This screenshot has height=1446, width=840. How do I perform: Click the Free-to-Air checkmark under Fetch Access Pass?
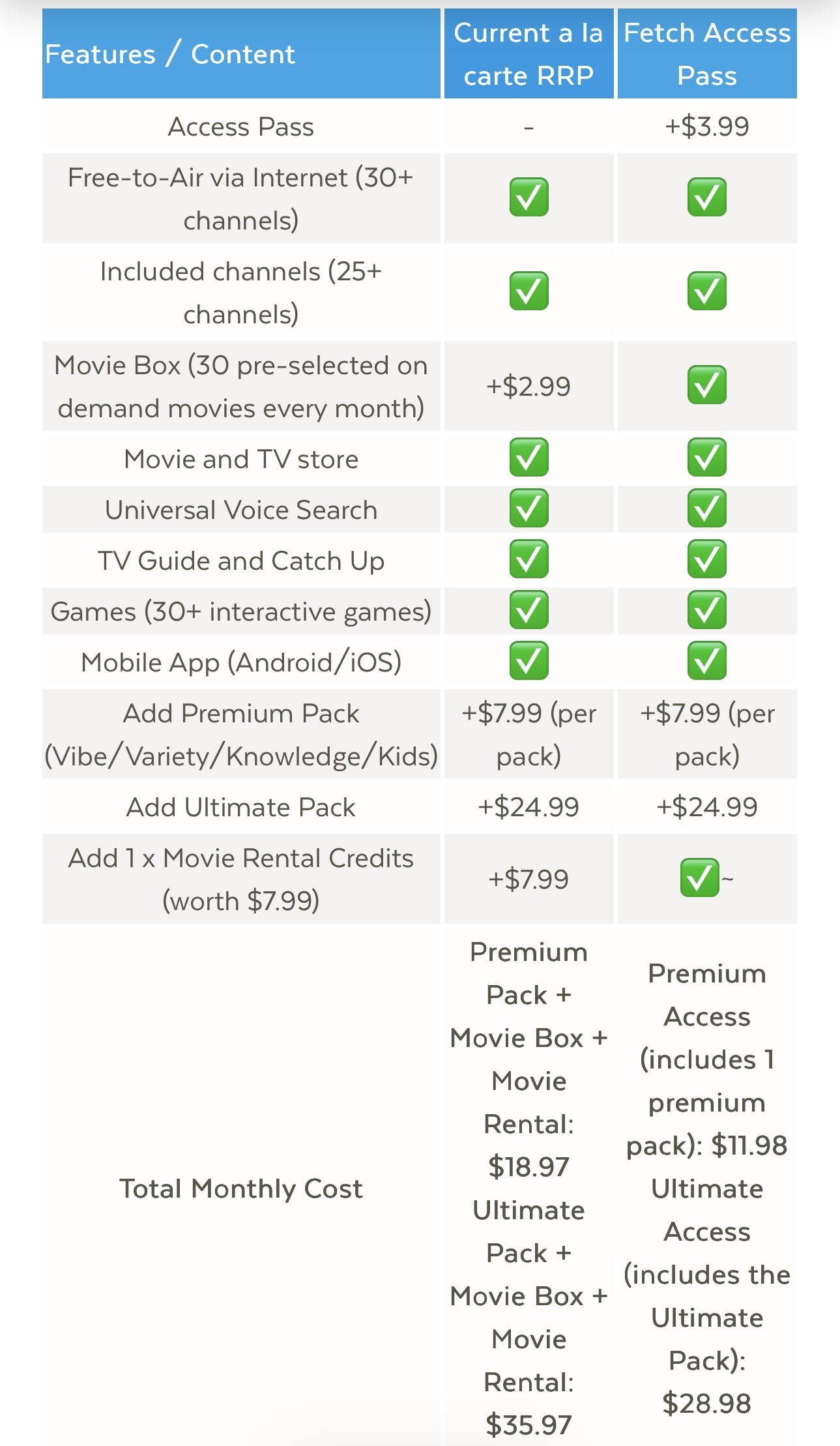click(x=706, y=198)
